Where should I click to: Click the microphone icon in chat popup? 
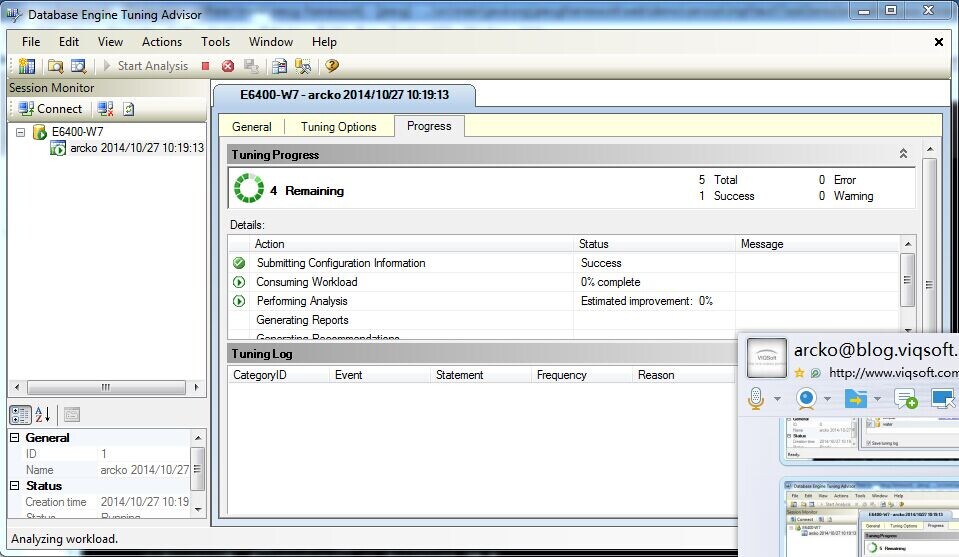[x=756, y=399]
